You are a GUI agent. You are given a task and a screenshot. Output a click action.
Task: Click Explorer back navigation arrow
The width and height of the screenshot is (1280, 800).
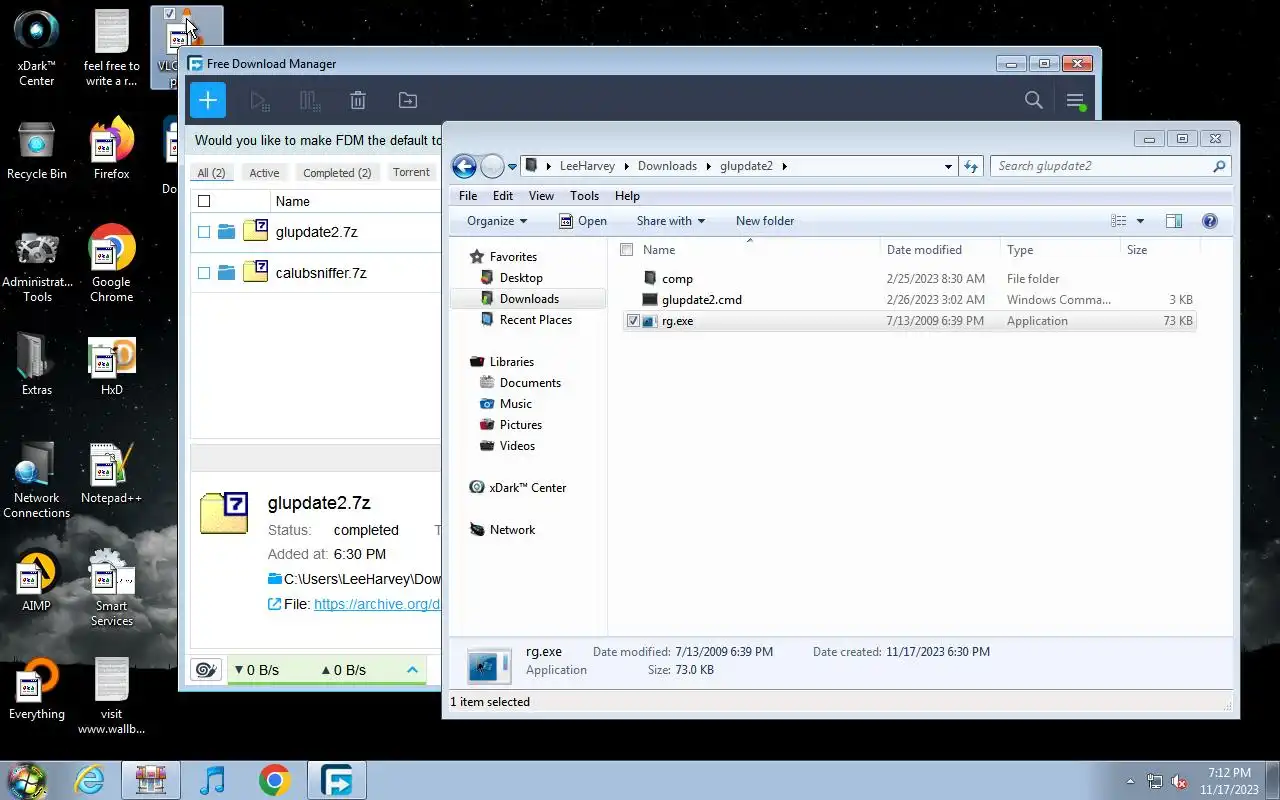464,166
